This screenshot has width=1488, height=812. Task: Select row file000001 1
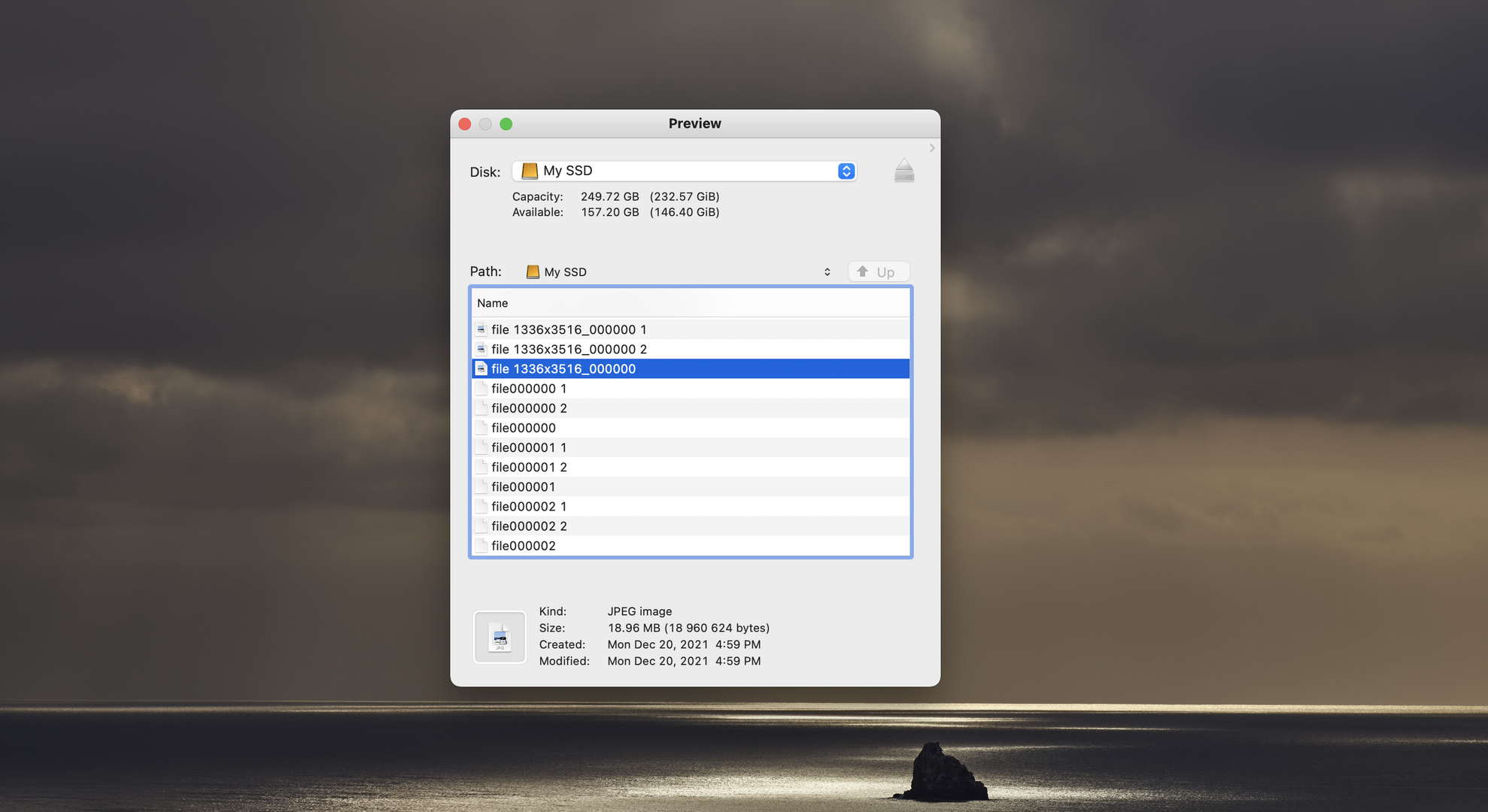tap(690, 447)
